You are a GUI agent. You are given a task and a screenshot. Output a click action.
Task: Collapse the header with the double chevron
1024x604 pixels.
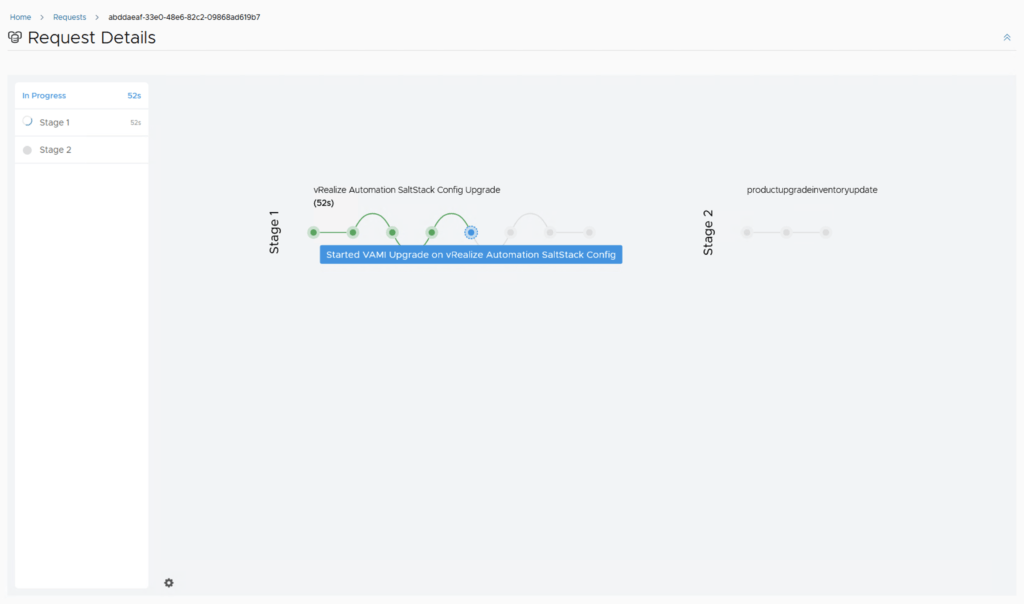(x=1007, y=37)
